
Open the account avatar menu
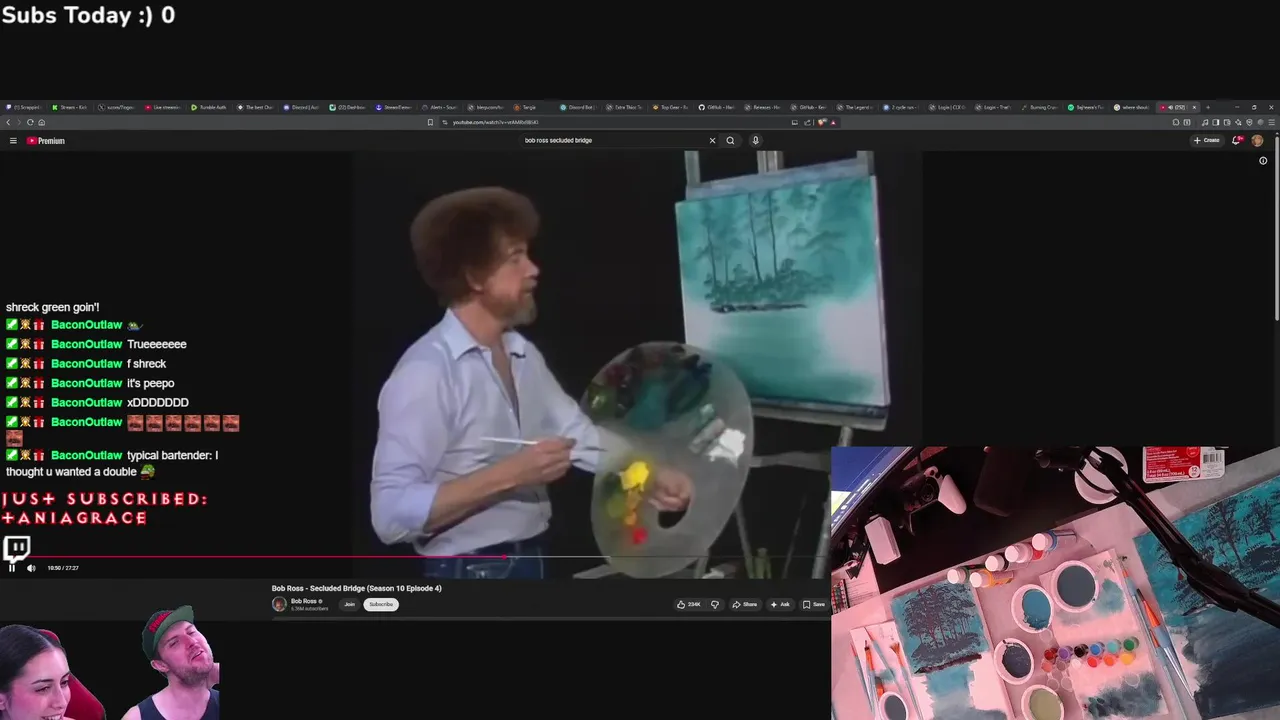[x=1257, y=140]
